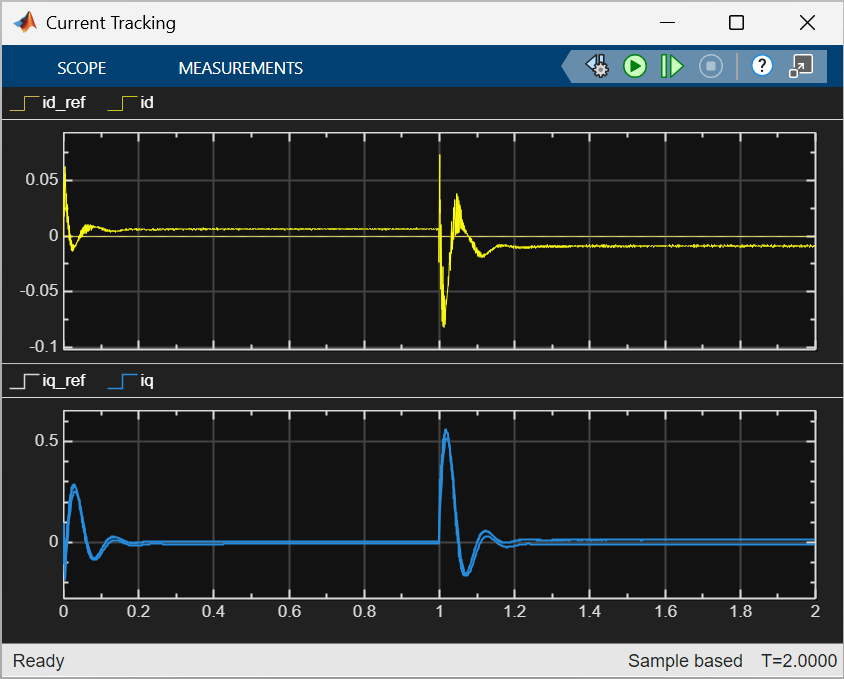Click the Step Forward icon
844x679 pixels.
pos(672,67)
